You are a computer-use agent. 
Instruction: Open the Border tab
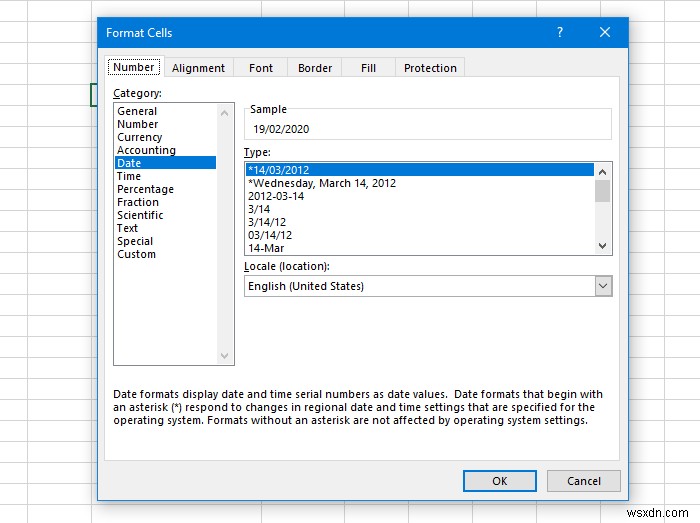(x=315, y=68)
